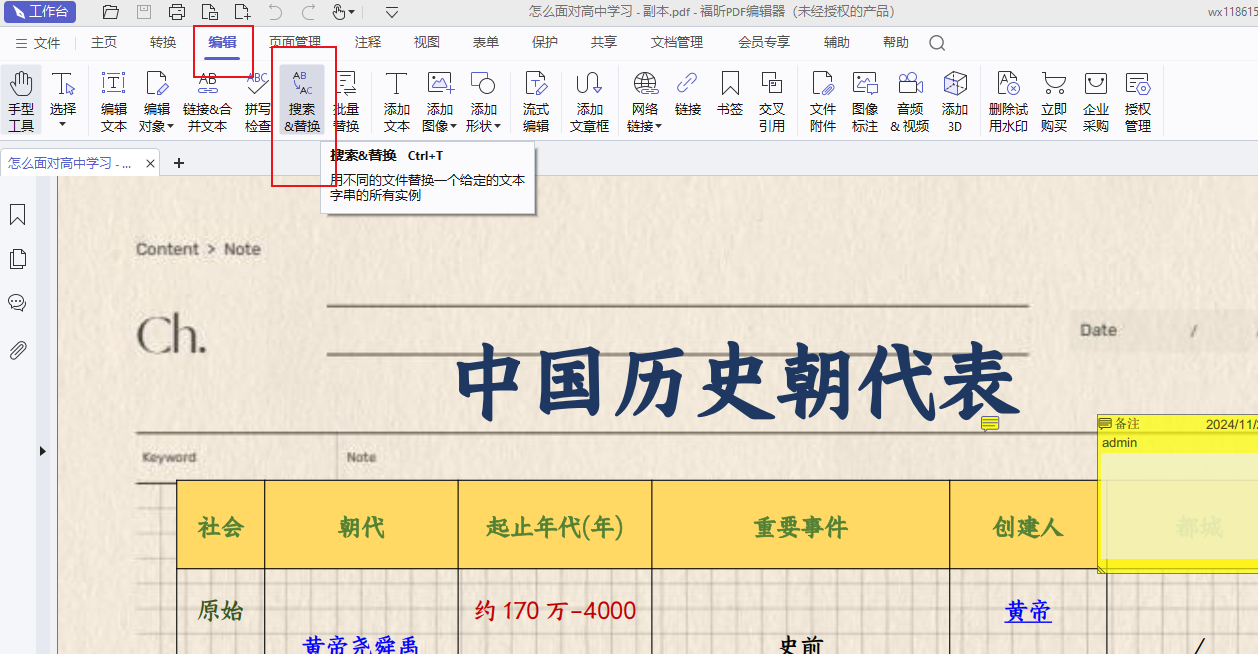The height and width of the screenshot is (654, 1258).
Task: Open the Audio & Video (音频&视频) tool
Action: point(910,101)
